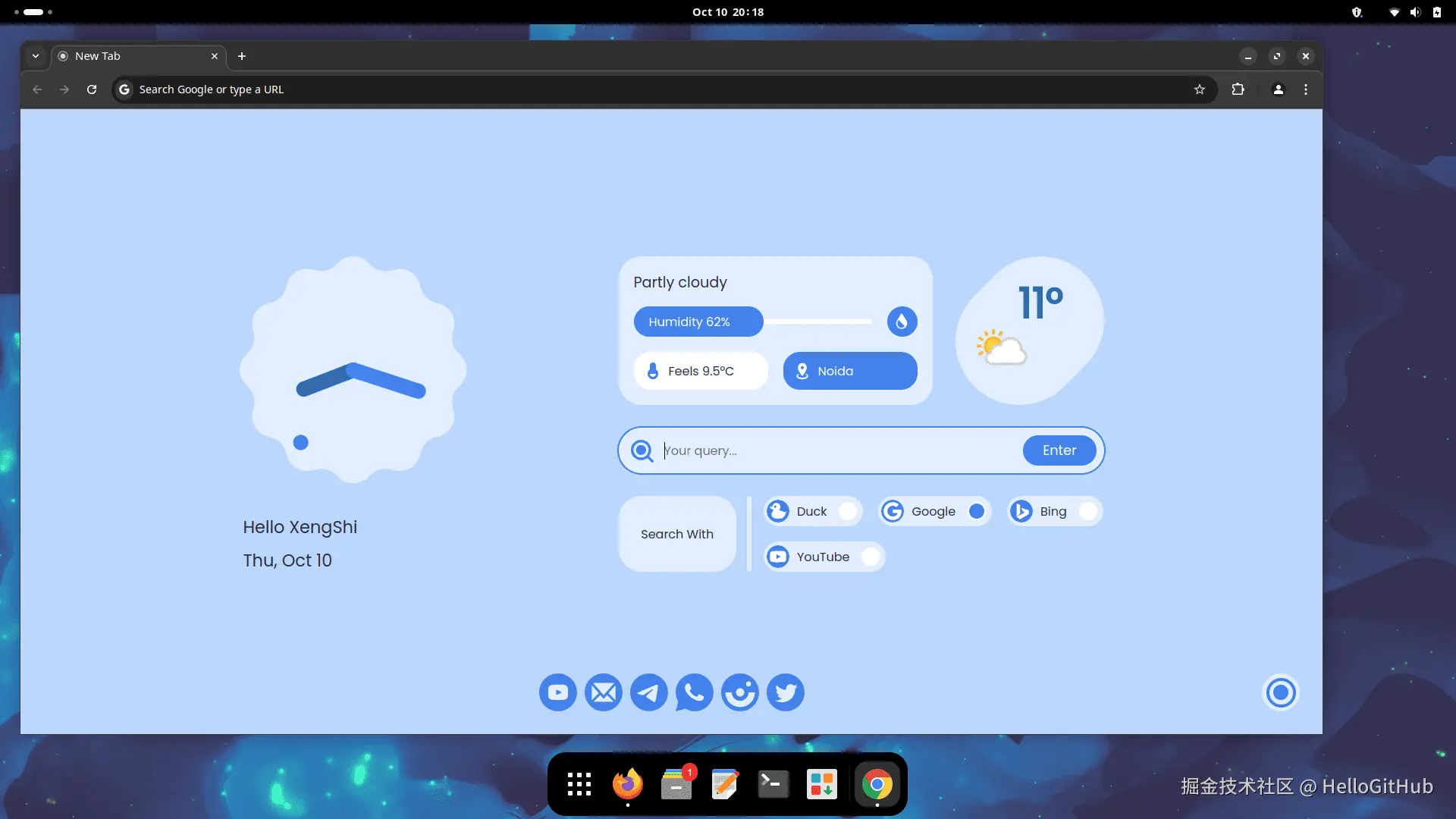Click the humidity water drop icon
Screen dimensions: 1456x819
pyautogui.click(x=902, y=322)
